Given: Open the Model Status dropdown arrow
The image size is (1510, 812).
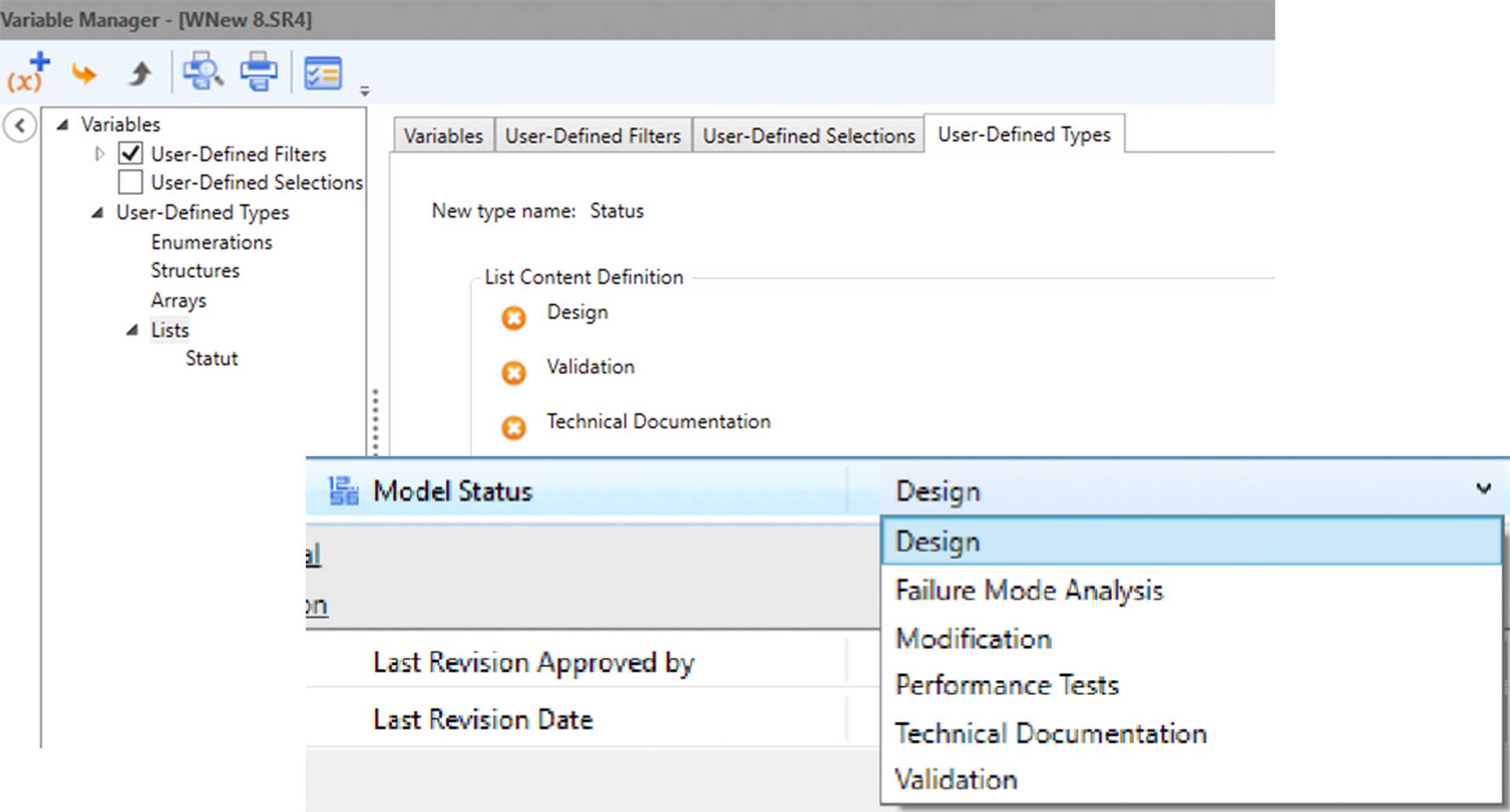Looking at the screenshot, I should pos(1483,489).
